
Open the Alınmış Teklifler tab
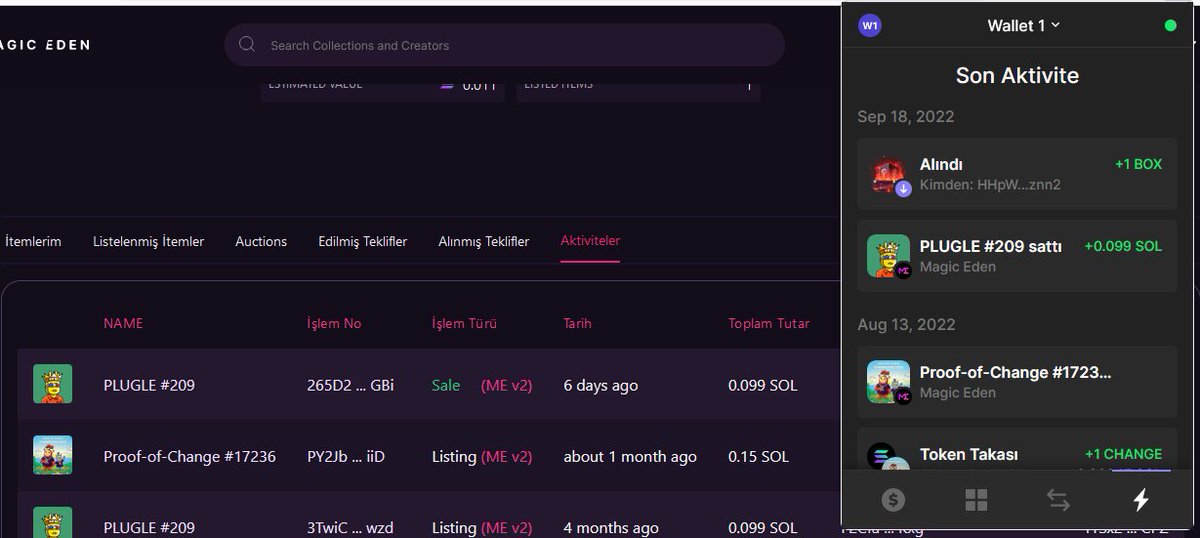tap(483, 241)
